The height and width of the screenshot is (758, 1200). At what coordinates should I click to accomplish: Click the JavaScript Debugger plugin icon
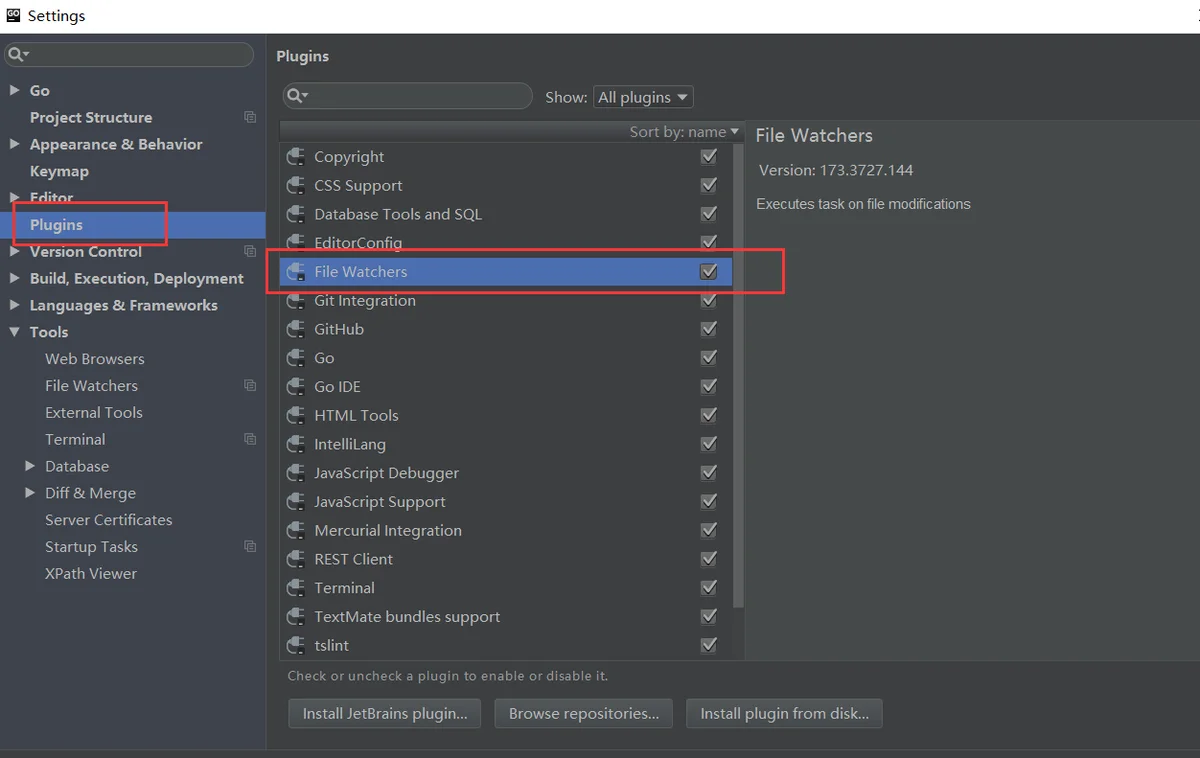pyautogui.click(x=295, y=473)
